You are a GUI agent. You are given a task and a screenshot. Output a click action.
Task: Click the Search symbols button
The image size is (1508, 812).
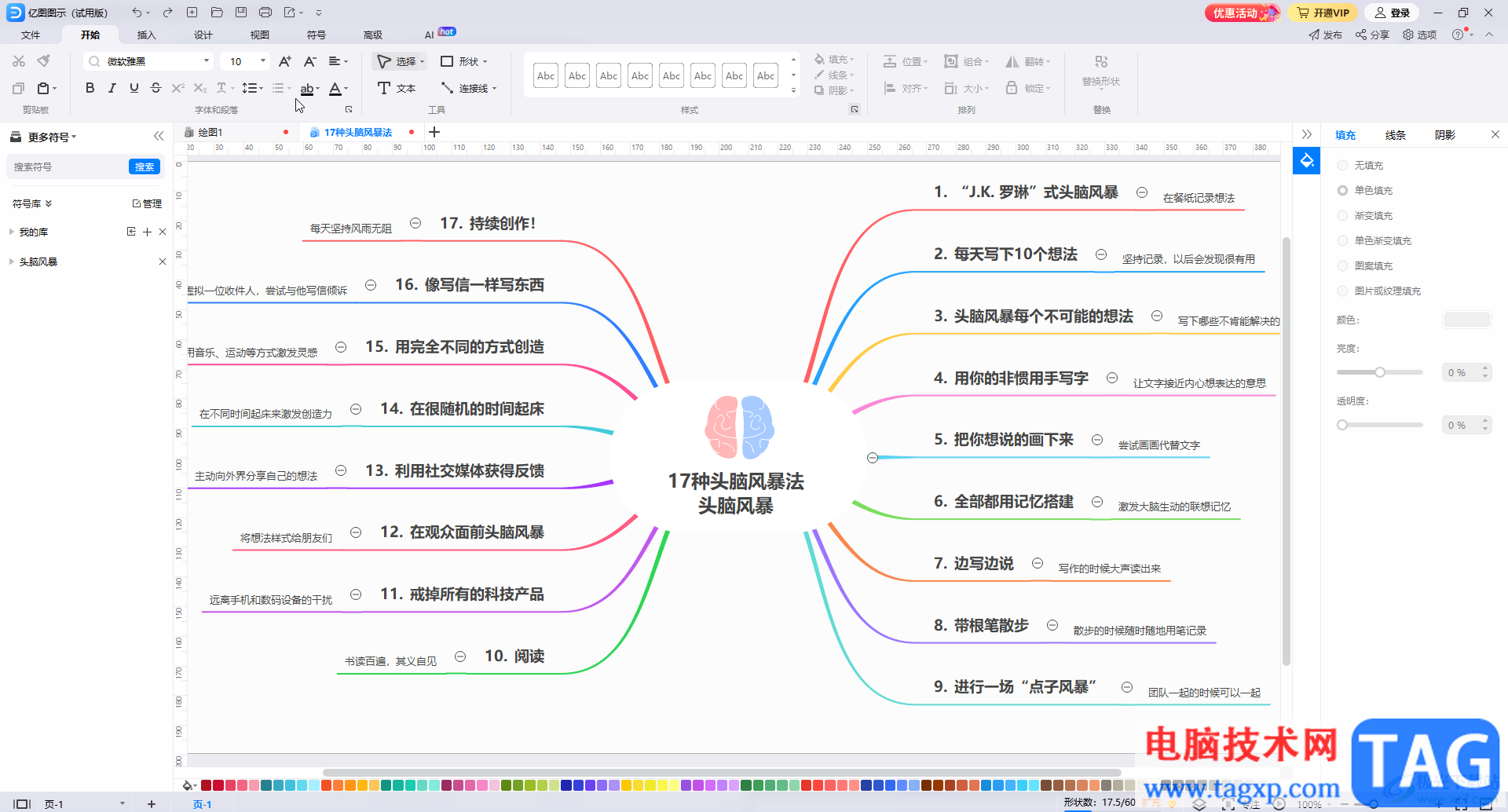tap(145, 166)
